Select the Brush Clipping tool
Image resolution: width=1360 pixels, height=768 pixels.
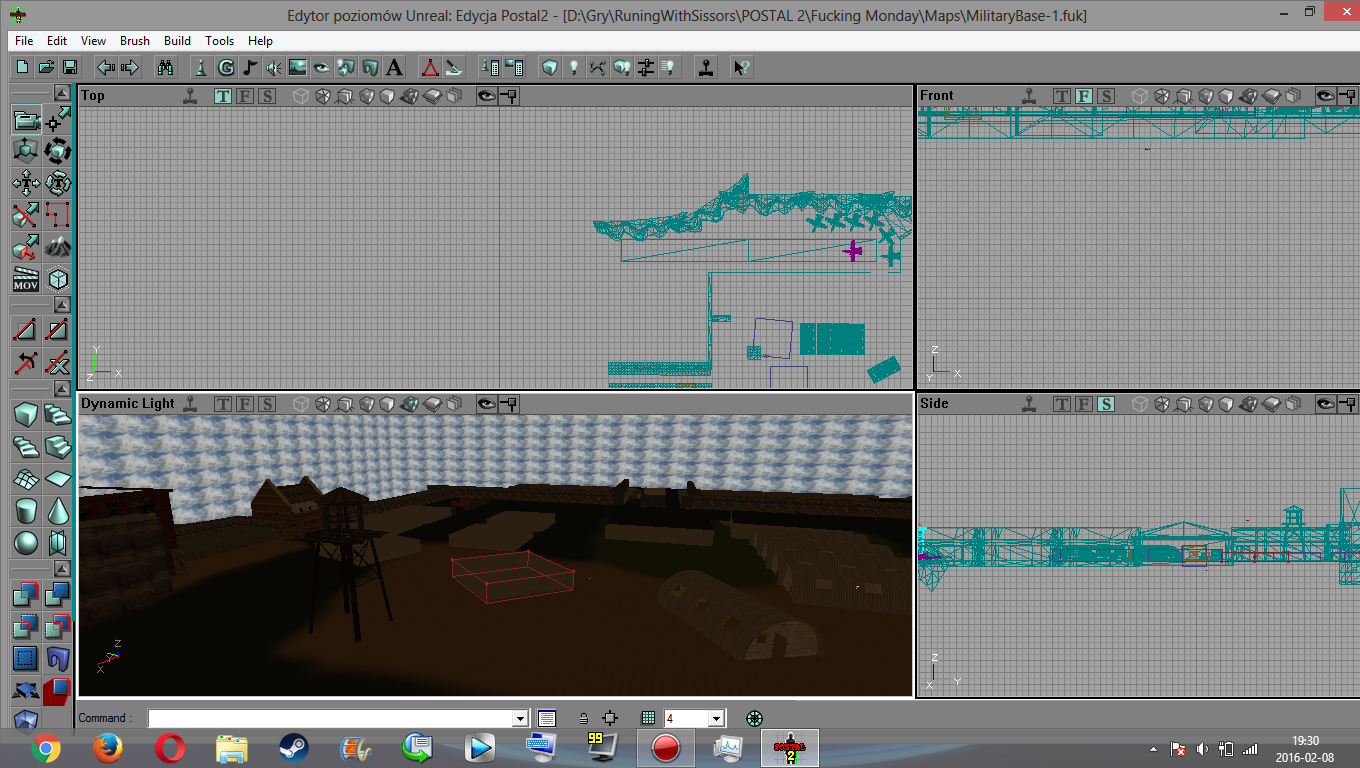(26, 215)
